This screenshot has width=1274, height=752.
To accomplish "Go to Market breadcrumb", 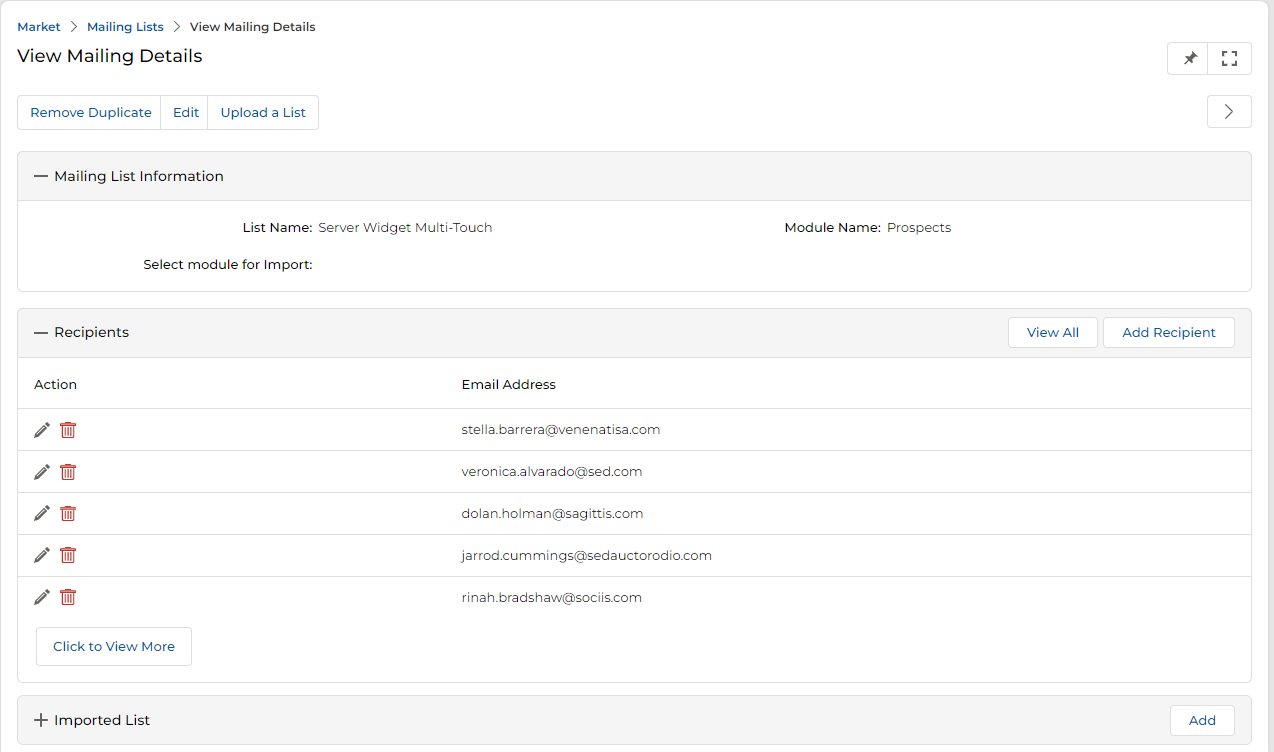I will click(x=39, y=27).
